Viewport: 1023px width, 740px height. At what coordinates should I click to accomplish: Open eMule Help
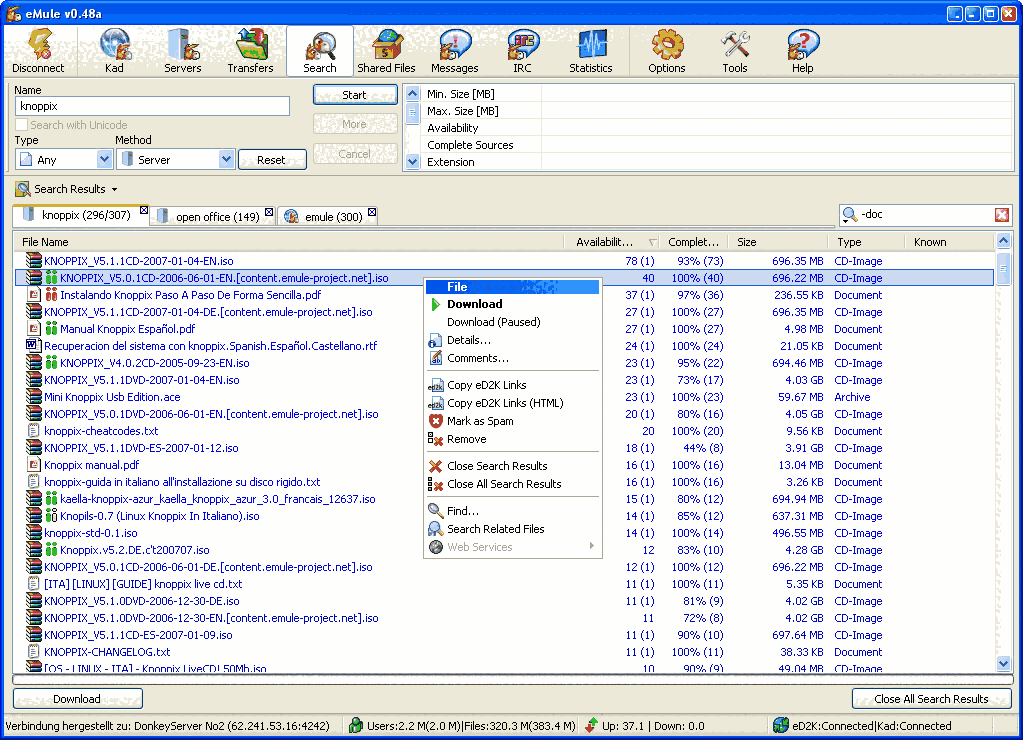(x=802, y=50)
